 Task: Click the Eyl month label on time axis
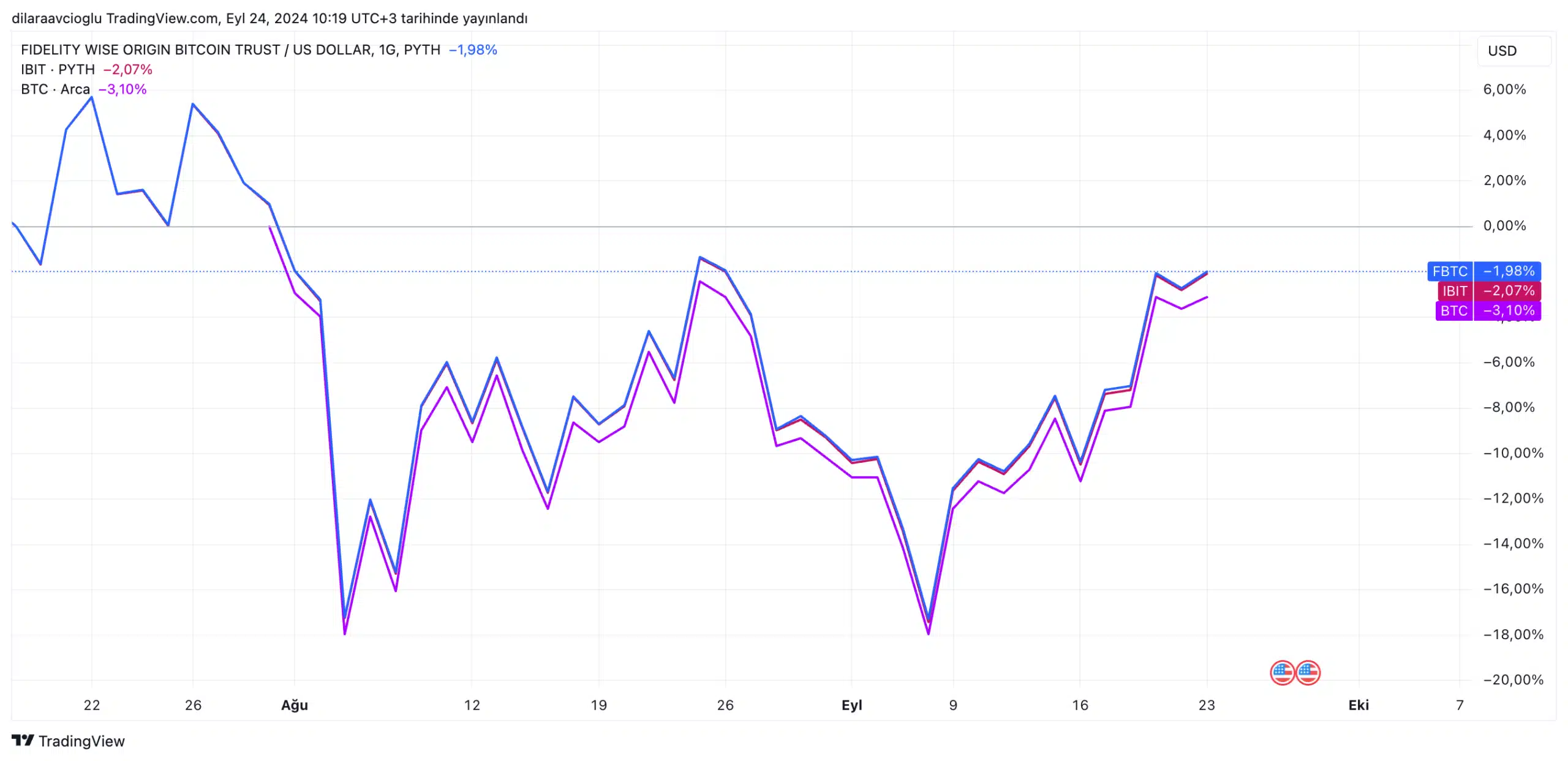point(851,705)
